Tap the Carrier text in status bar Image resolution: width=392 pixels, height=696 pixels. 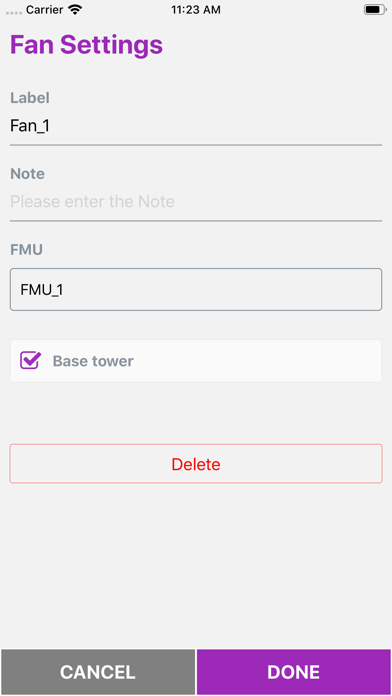44,10
